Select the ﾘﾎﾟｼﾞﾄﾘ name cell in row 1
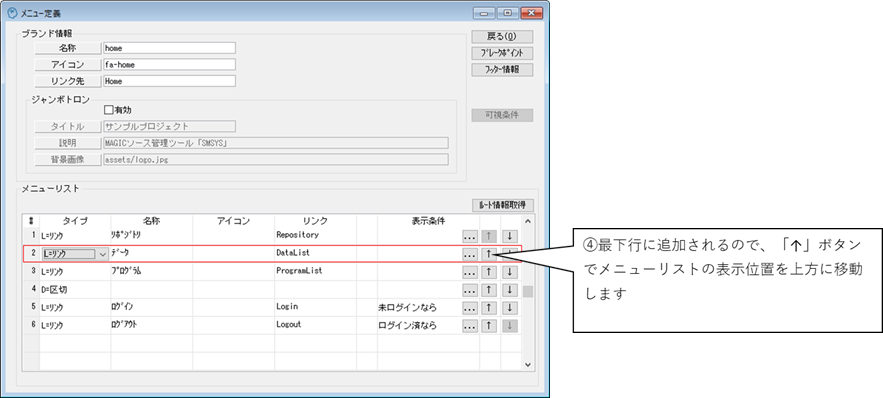The image size is (883, 398). coord(151,235)
